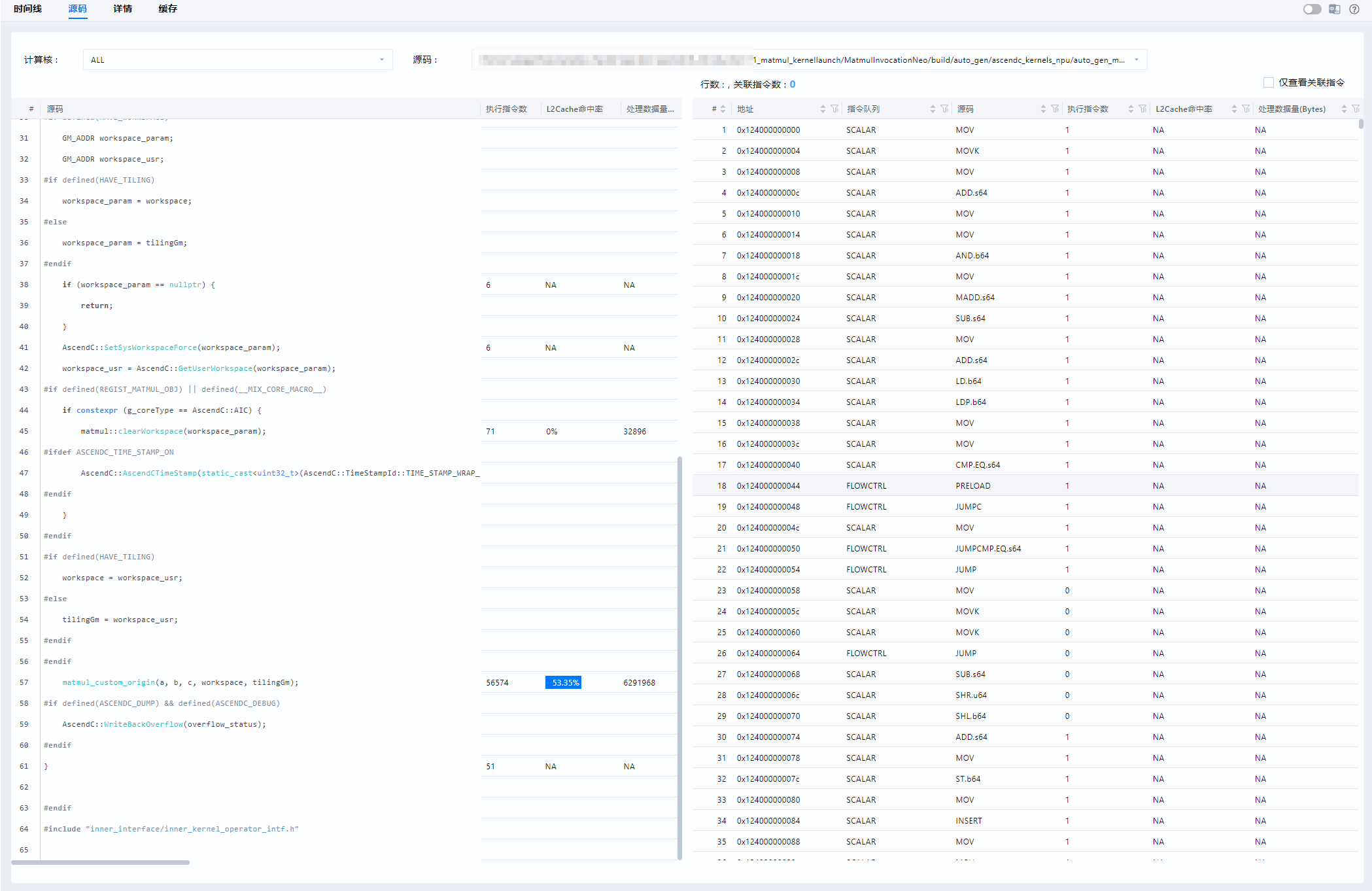The width and height of the screenshot is (1372, 891).
Task: Click address 0x12400000006c
Action: (768, 695)
